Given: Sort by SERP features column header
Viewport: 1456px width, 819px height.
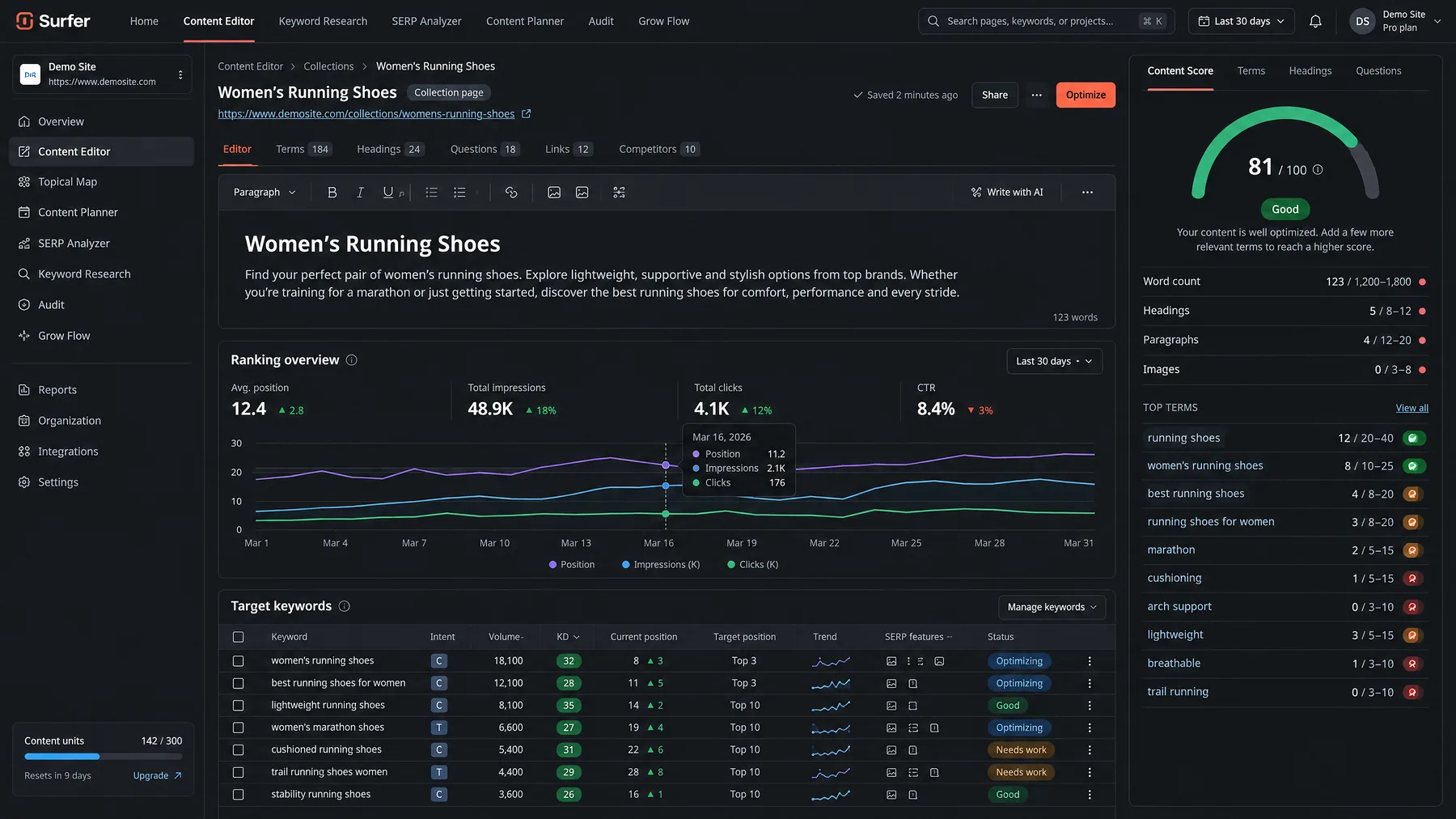Looking at the screenshot, I should (918, 637).
